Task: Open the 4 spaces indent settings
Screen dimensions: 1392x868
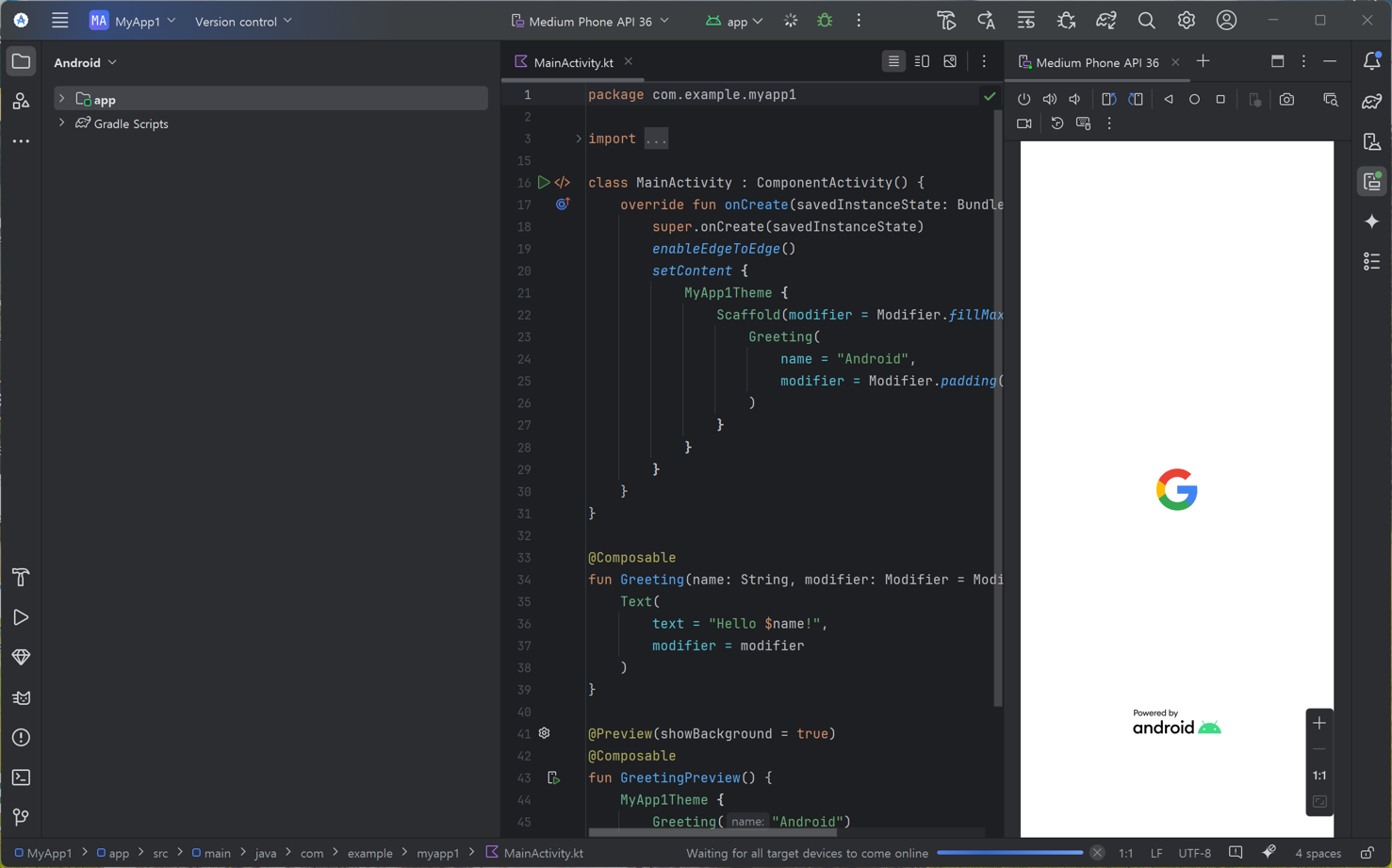Action: [x=1318, y=853]
